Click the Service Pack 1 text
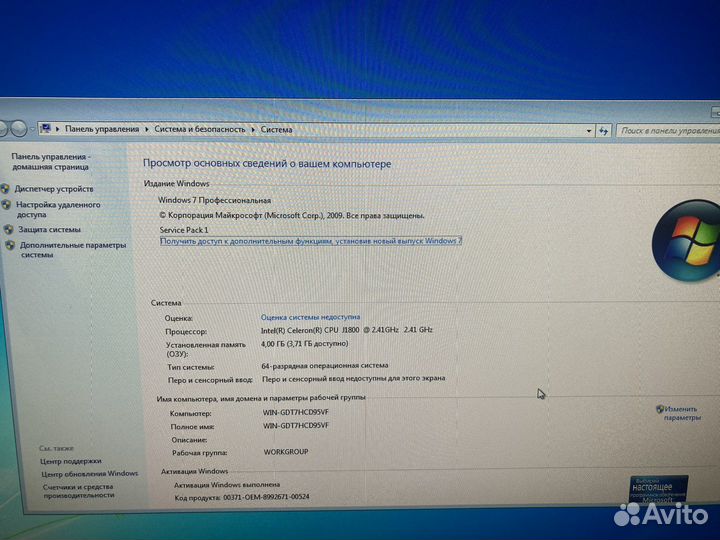 coord(184,230)
